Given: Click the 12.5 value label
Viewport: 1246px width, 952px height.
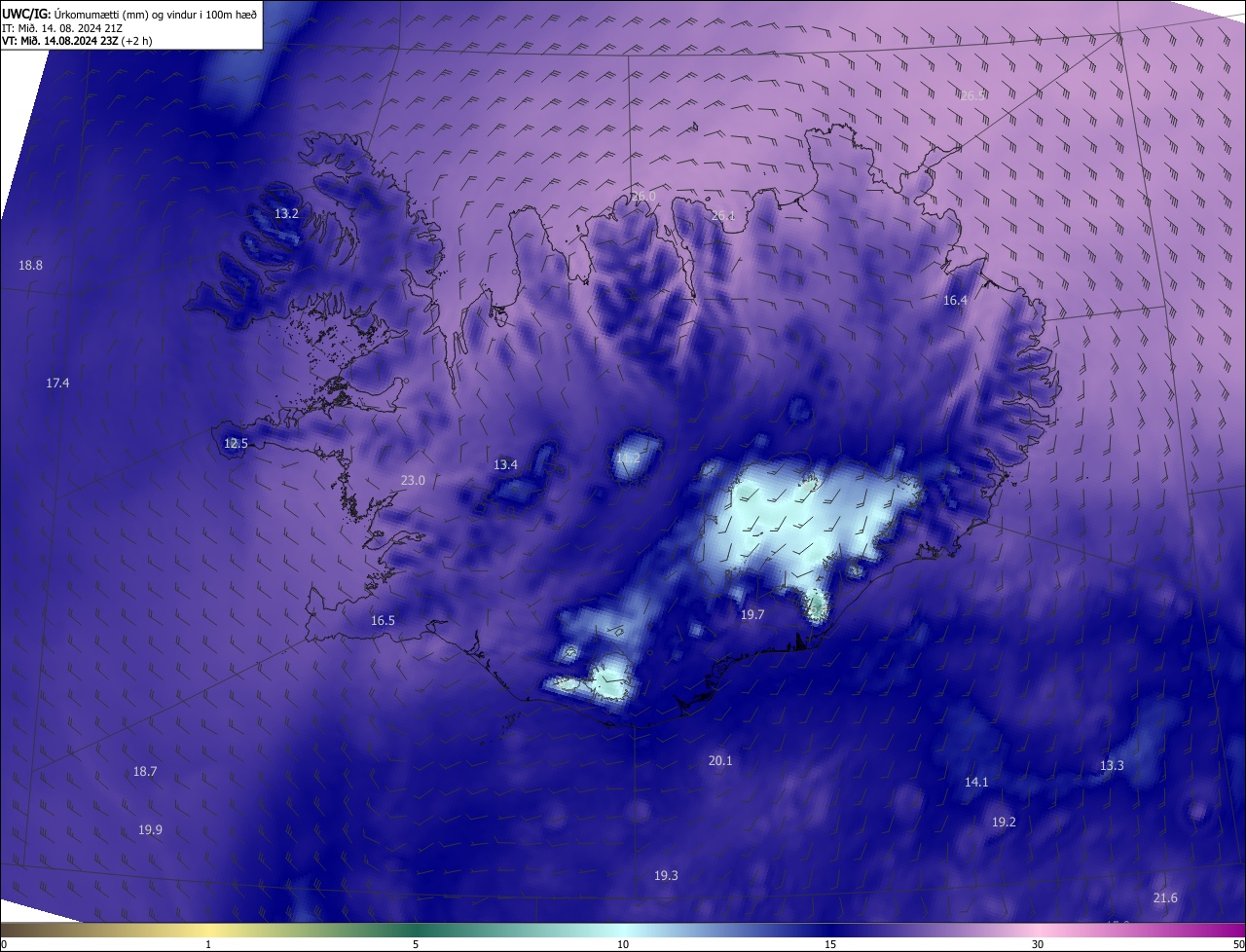Looking at the screenshot, I should [x=236, y=443].
